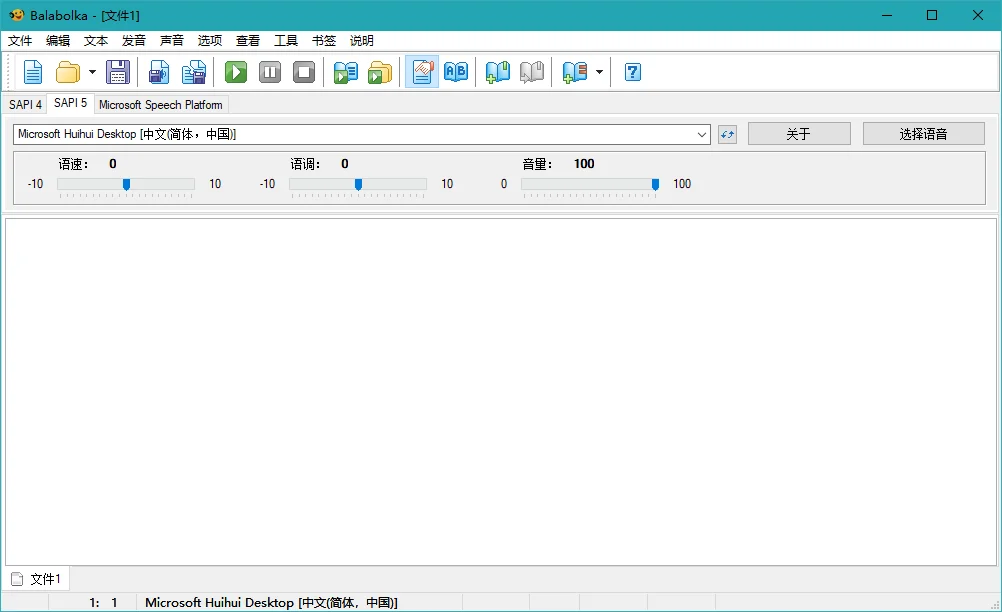1002x612 pixels.
Task: Minimize the Balabolka window
Action: [x=887, y=15]
